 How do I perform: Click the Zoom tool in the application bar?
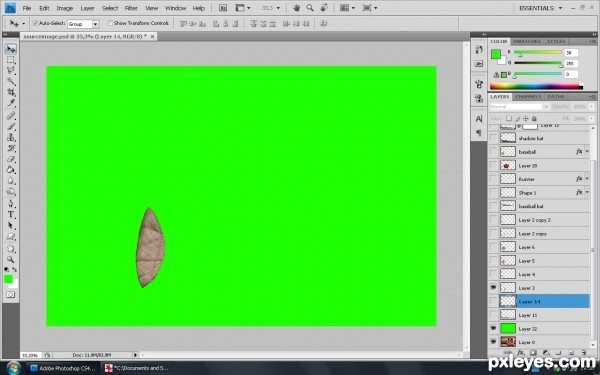[x=310, y=8]
